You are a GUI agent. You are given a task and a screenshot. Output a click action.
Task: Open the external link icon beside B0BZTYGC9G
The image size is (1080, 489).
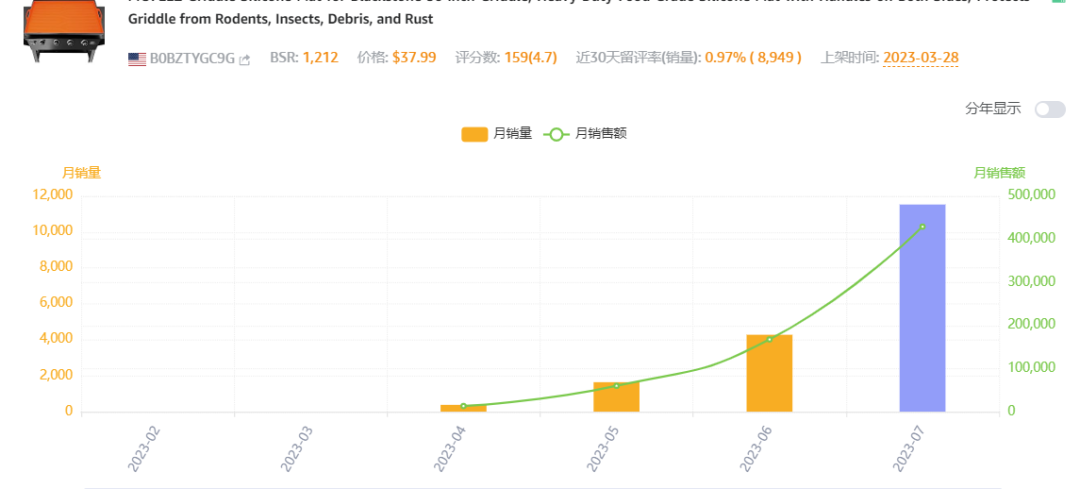click(x=245, y=60)
